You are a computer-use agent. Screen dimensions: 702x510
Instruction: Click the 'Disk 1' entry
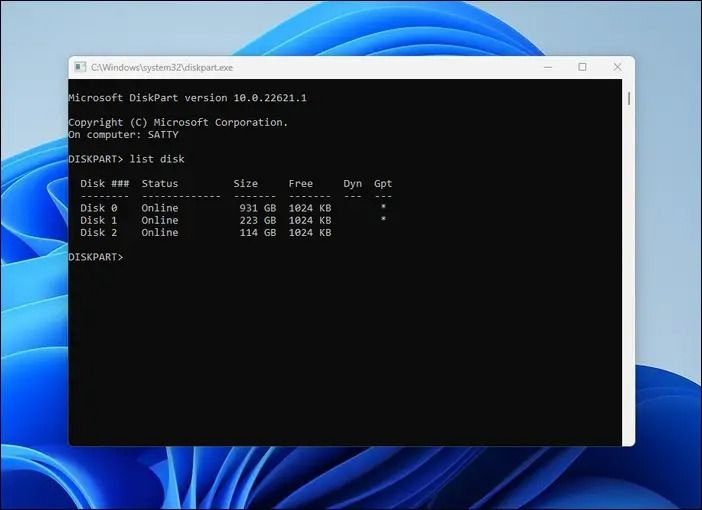[x=98, y=220]
